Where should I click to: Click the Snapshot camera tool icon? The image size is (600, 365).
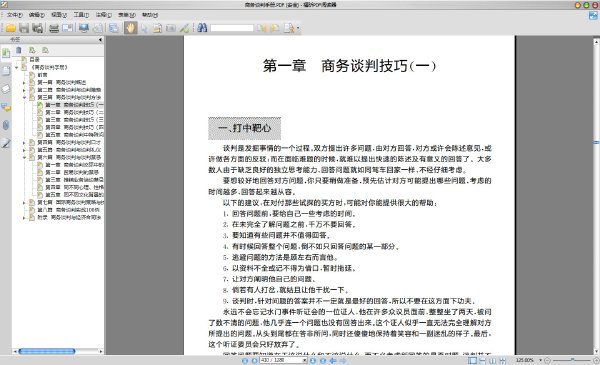(170, 28)
